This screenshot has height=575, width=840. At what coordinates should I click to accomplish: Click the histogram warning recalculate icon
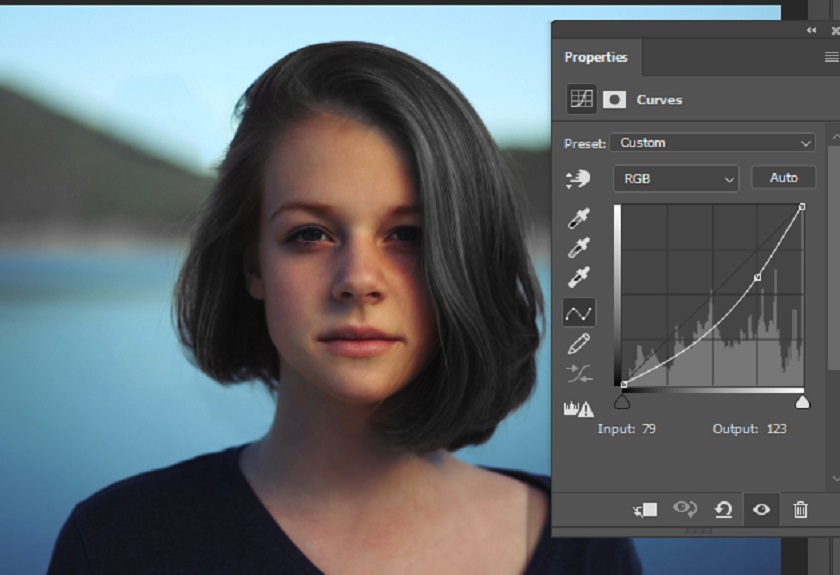(579, 408)
